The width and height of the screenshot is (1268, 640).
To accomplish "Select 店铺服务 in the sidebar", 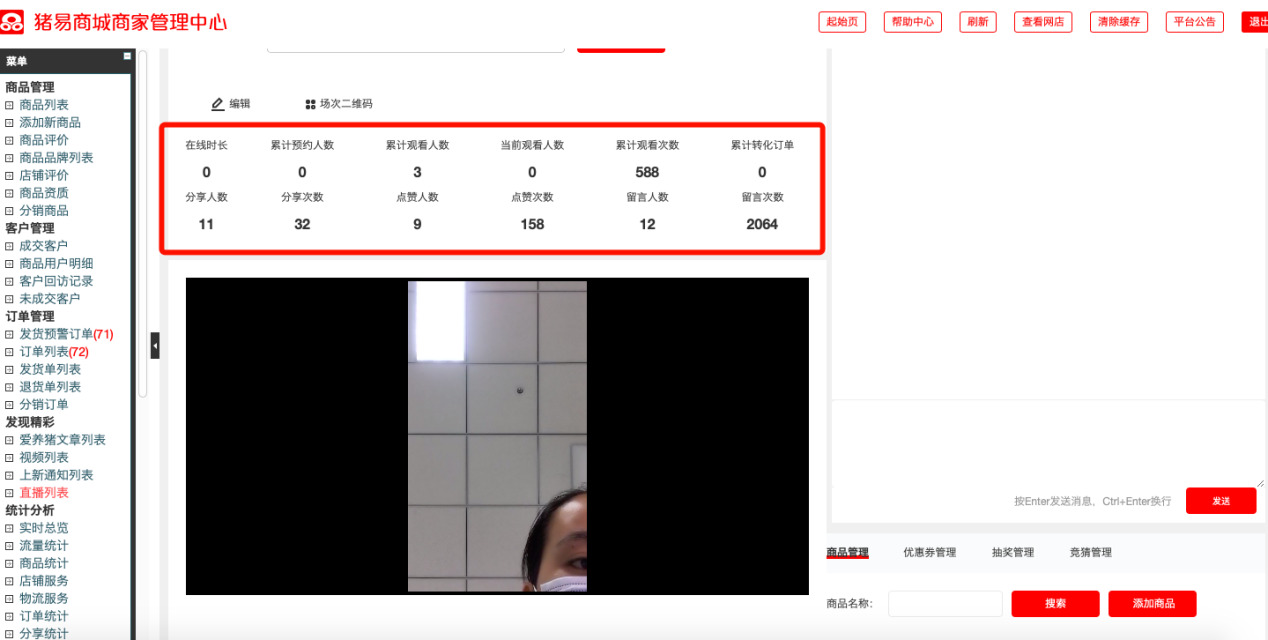I will (x=44, y=581).
